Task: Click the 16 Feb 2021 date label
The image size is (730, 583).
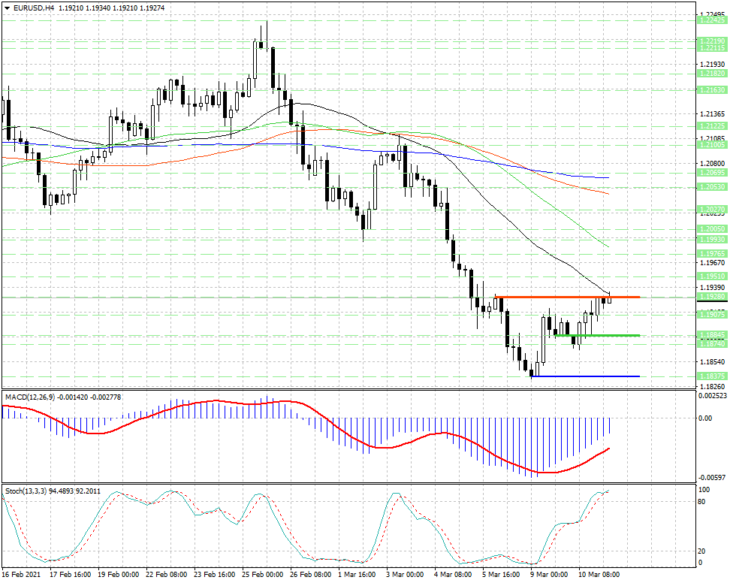Action: click(21, 575)
